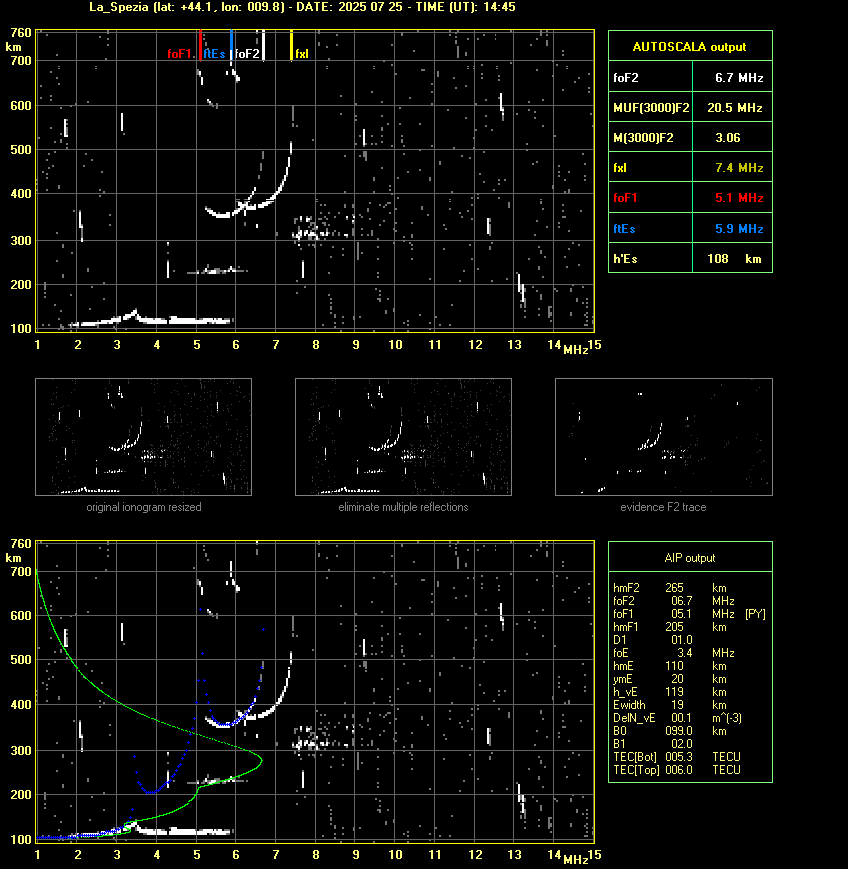The height and width of the screenshot is (869, 848).
Task: Click the blue ftEs marker label
Action: click(214, 54)
